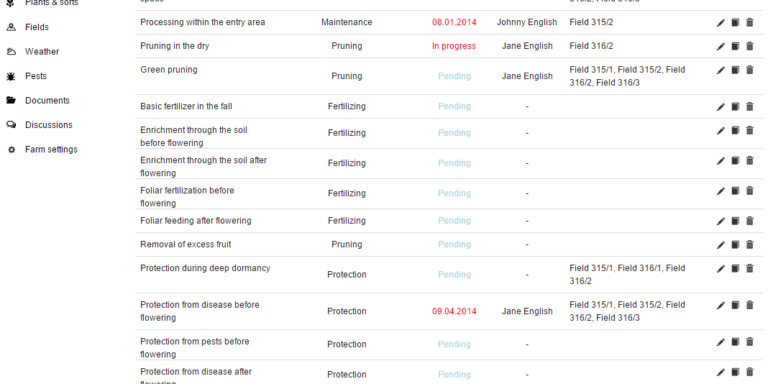Edit Processing within the entry area task
Screen dimensions: 768x384
[720, 23]
